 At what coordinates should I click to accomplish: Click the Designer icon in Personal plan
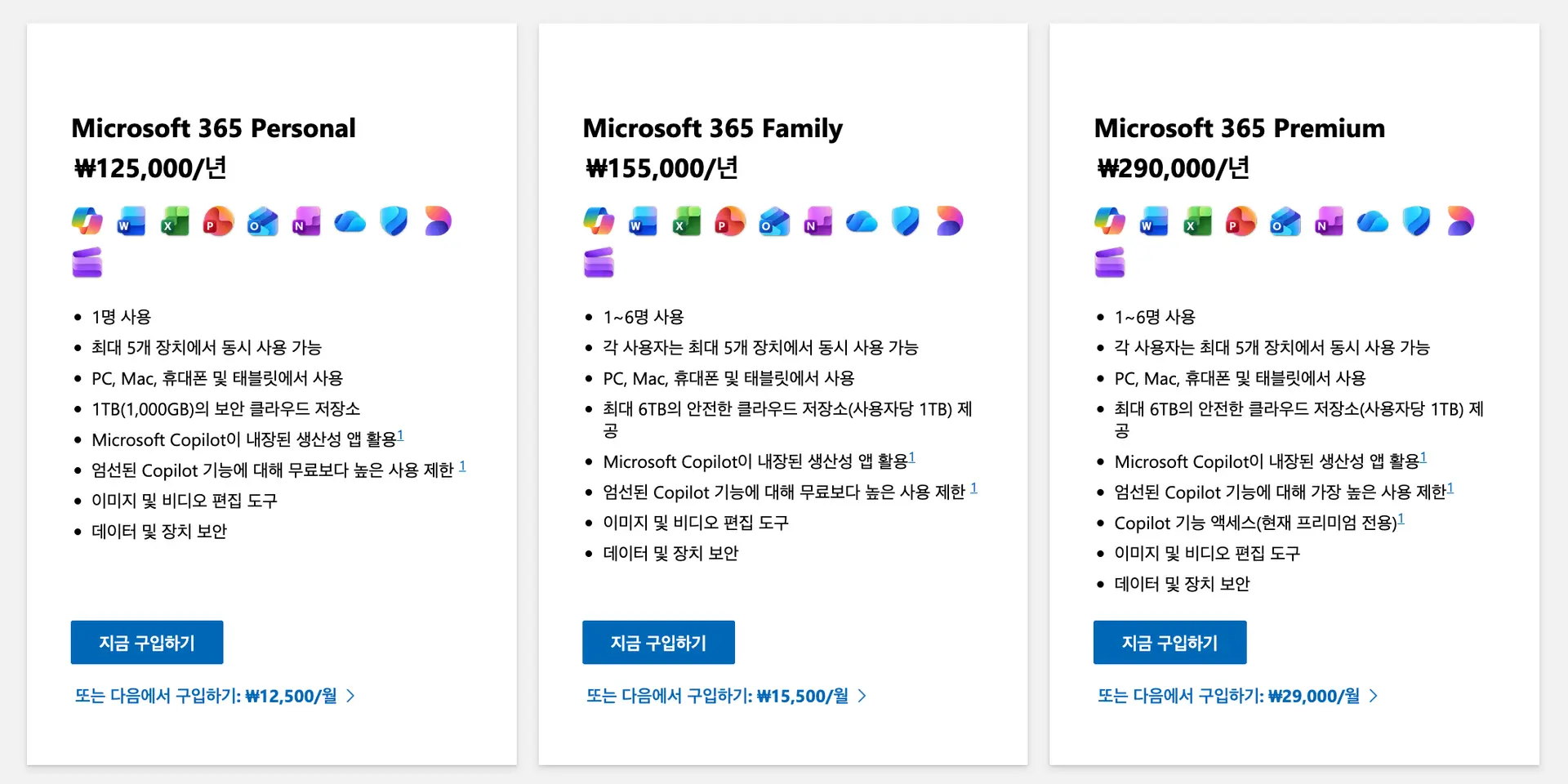(x=87, y=262)
